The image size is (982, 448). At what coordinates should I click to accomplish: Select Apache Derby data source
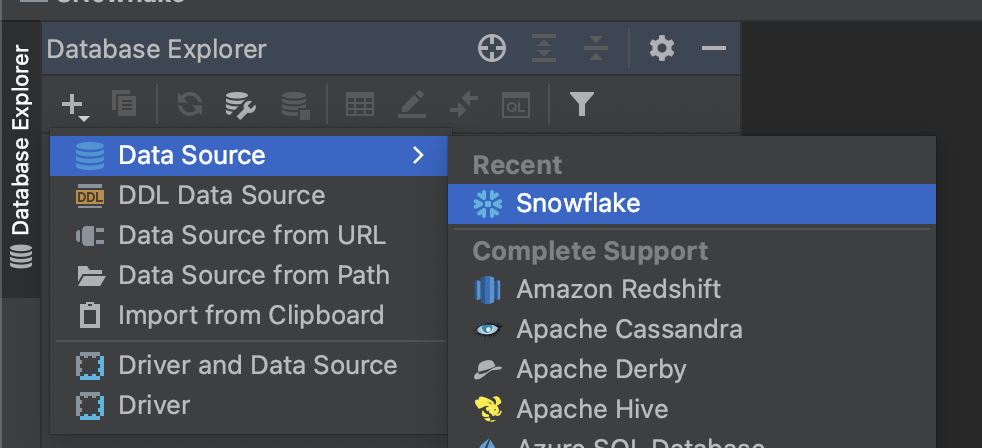692,370
